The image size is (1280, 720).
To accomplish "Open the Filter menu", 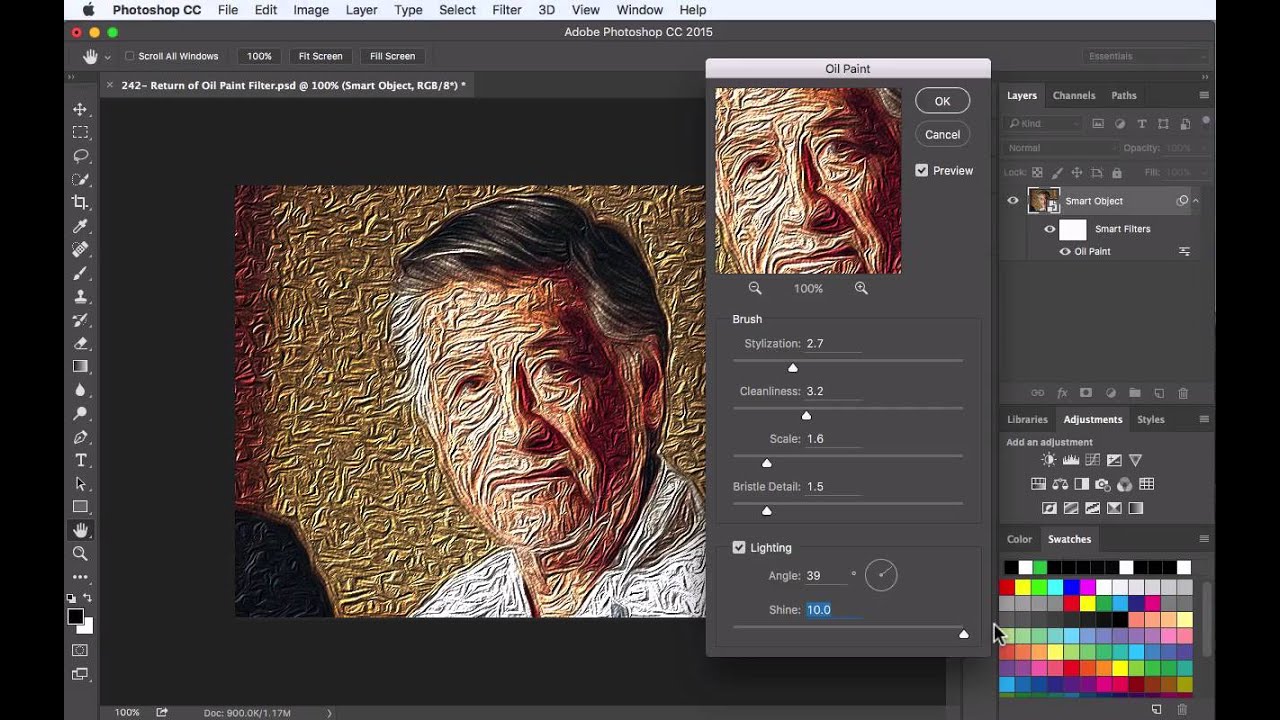I will [506, 10].
